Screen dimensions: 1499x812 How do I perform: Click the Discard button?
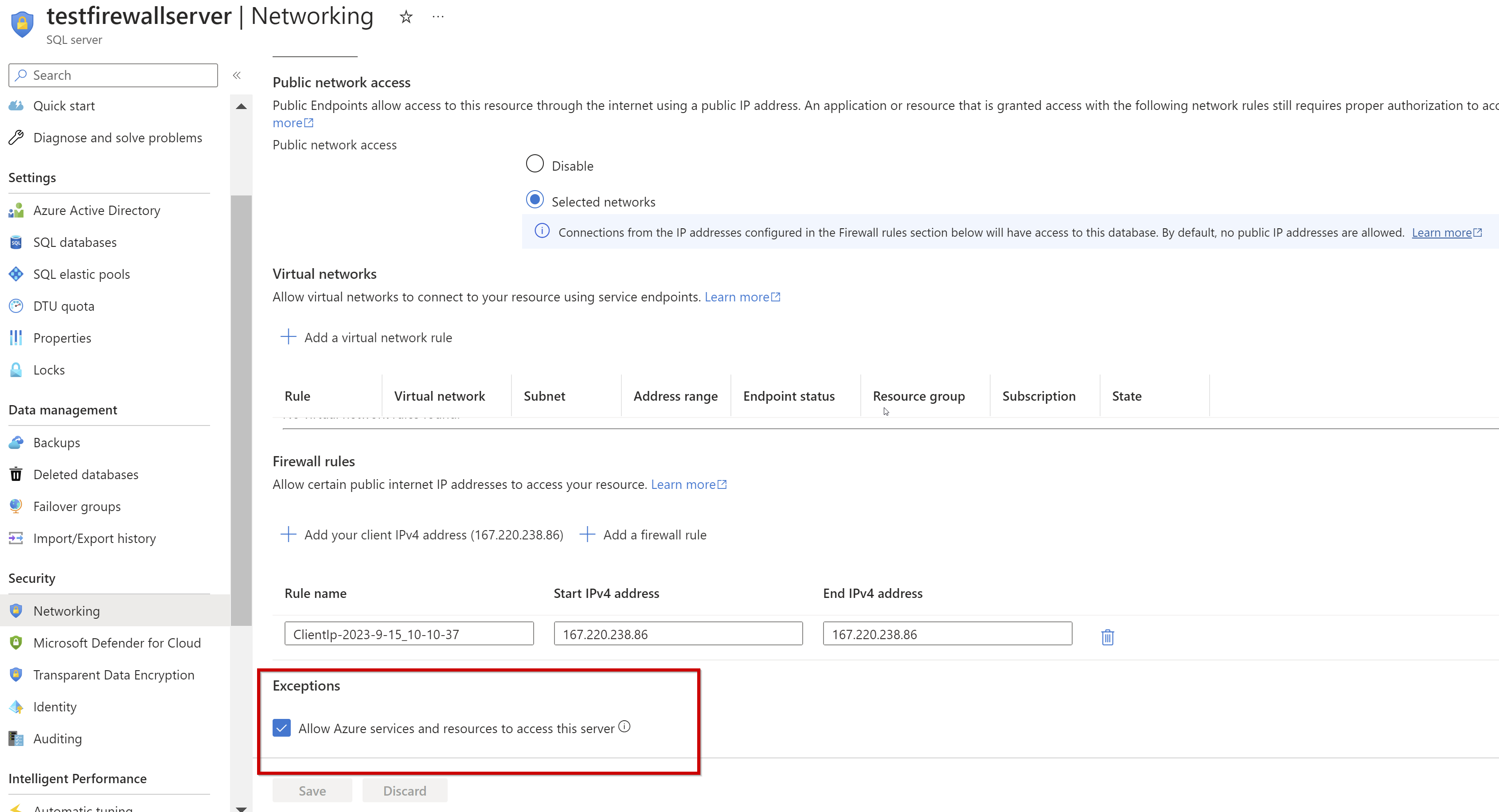pyautogui.click(x=404, y=790)
